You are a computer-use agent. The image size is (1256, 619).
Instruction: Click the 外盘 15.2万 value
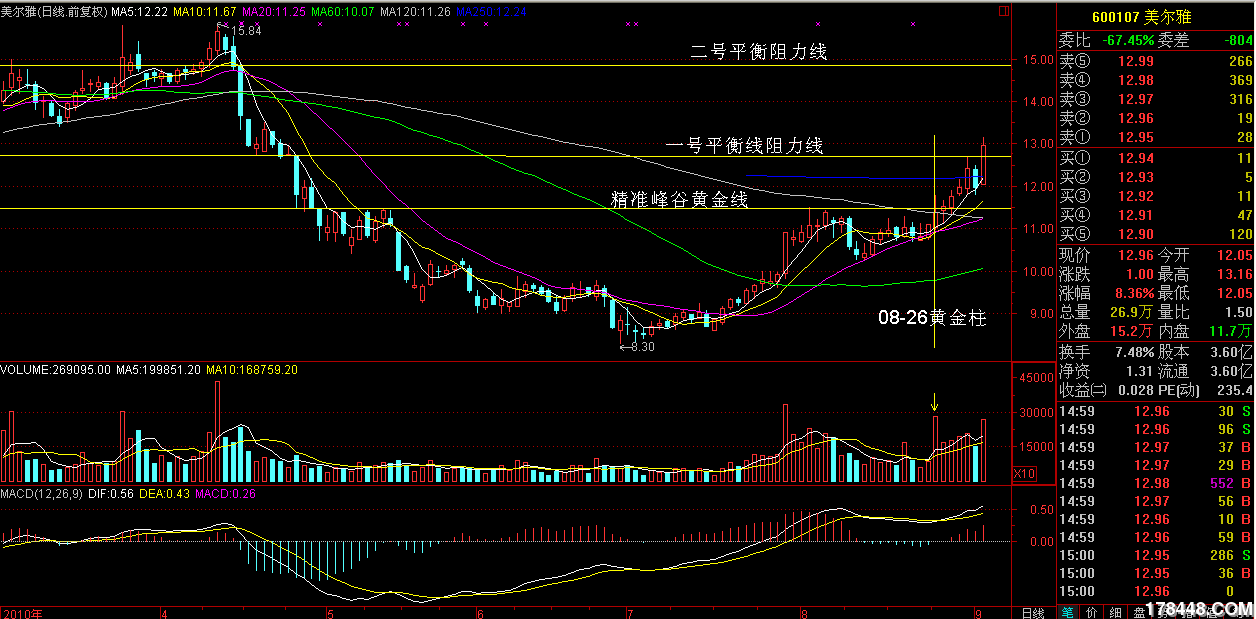pos(1131,331)
